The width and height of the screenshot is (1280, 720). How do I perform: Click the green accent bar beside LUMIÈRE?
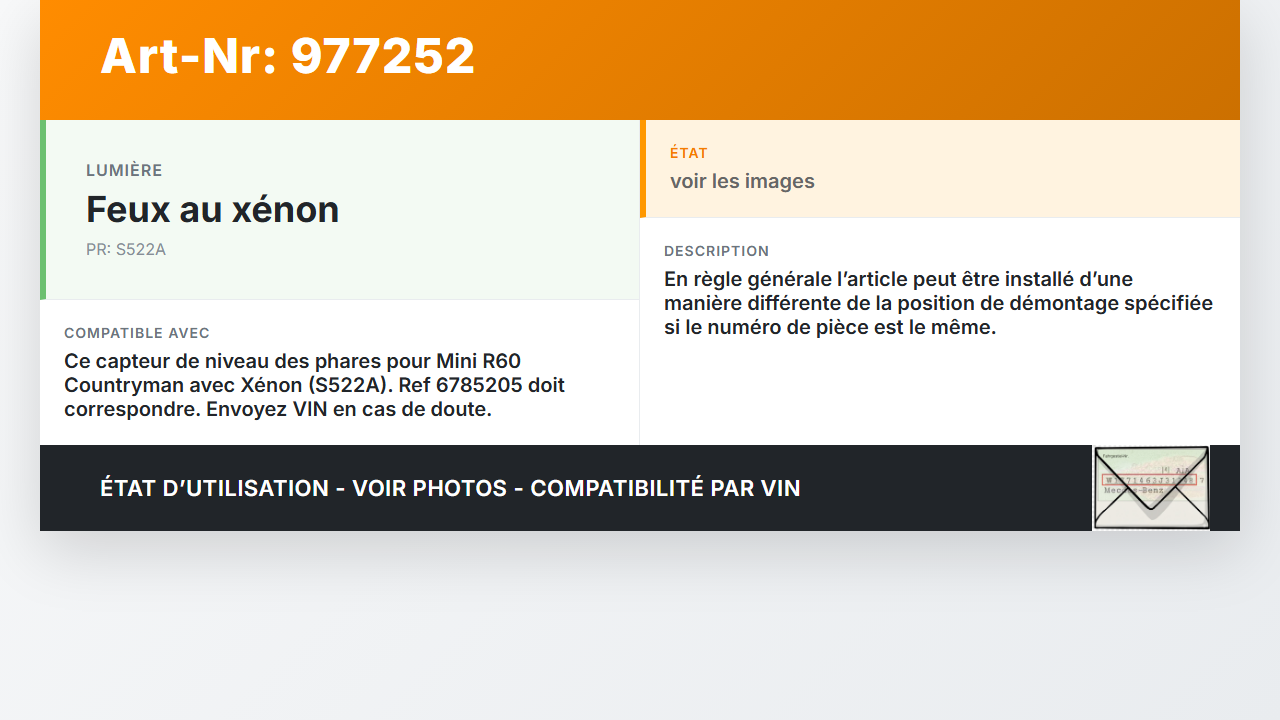[43, 210]
